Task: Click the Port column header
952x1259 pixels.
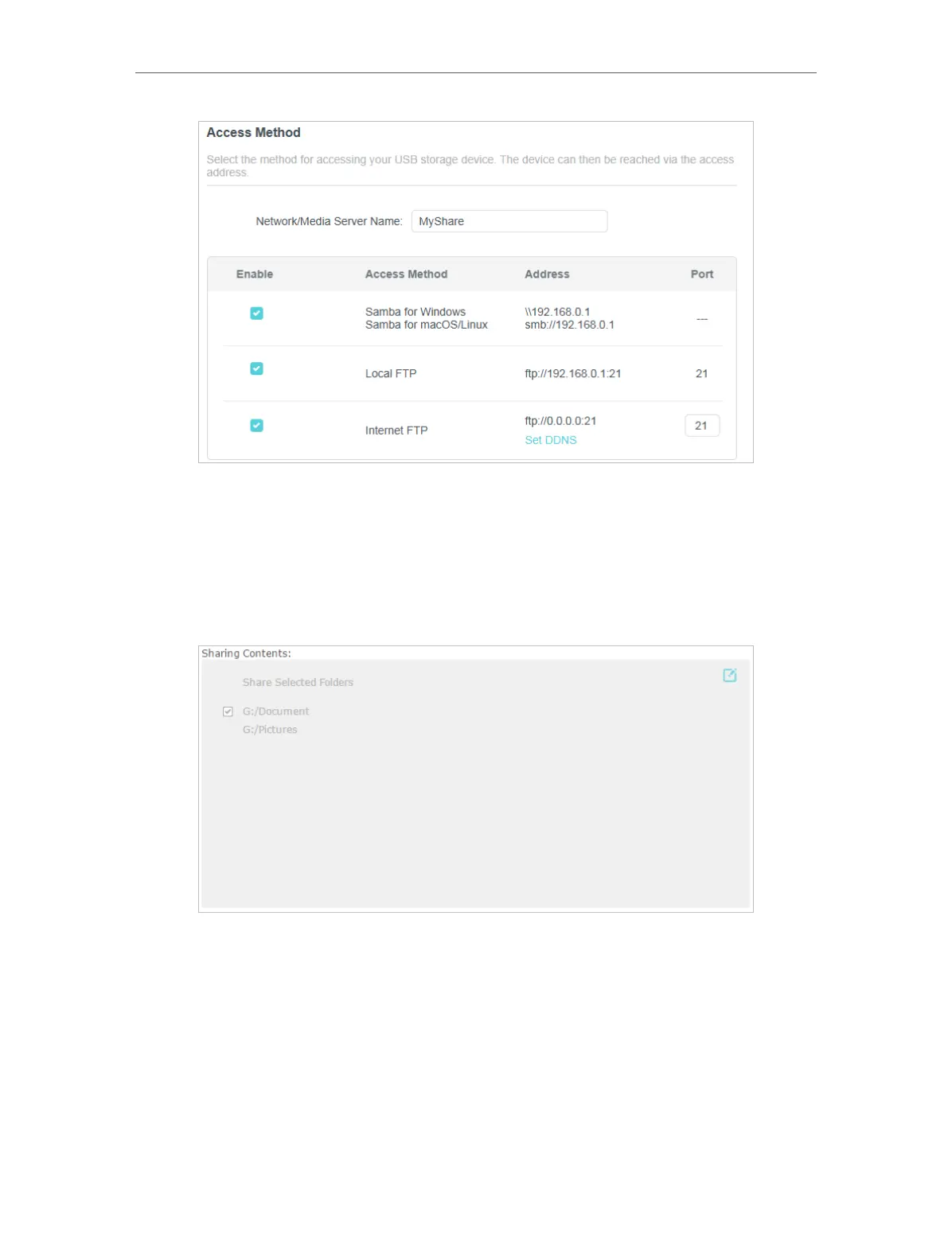Action: 702,274
